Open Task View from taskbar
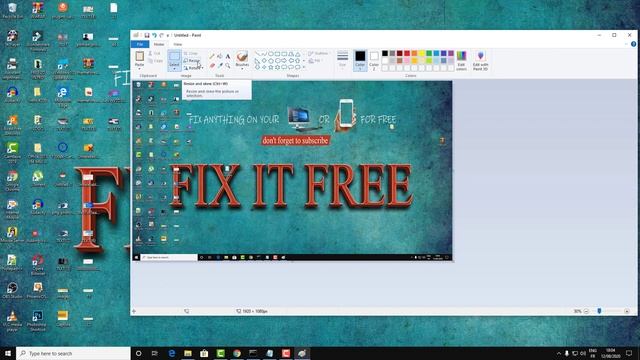640x360 pixels. [155, 353]
